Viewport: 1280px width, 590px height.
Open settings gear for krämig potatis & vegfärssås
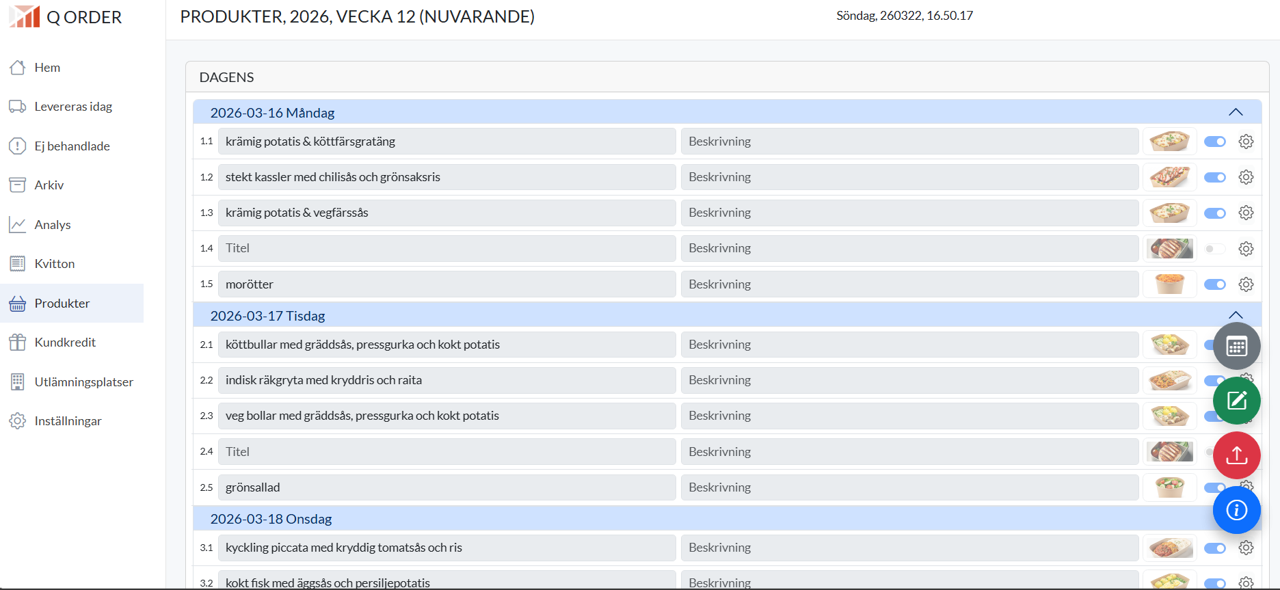(1246, 213)
